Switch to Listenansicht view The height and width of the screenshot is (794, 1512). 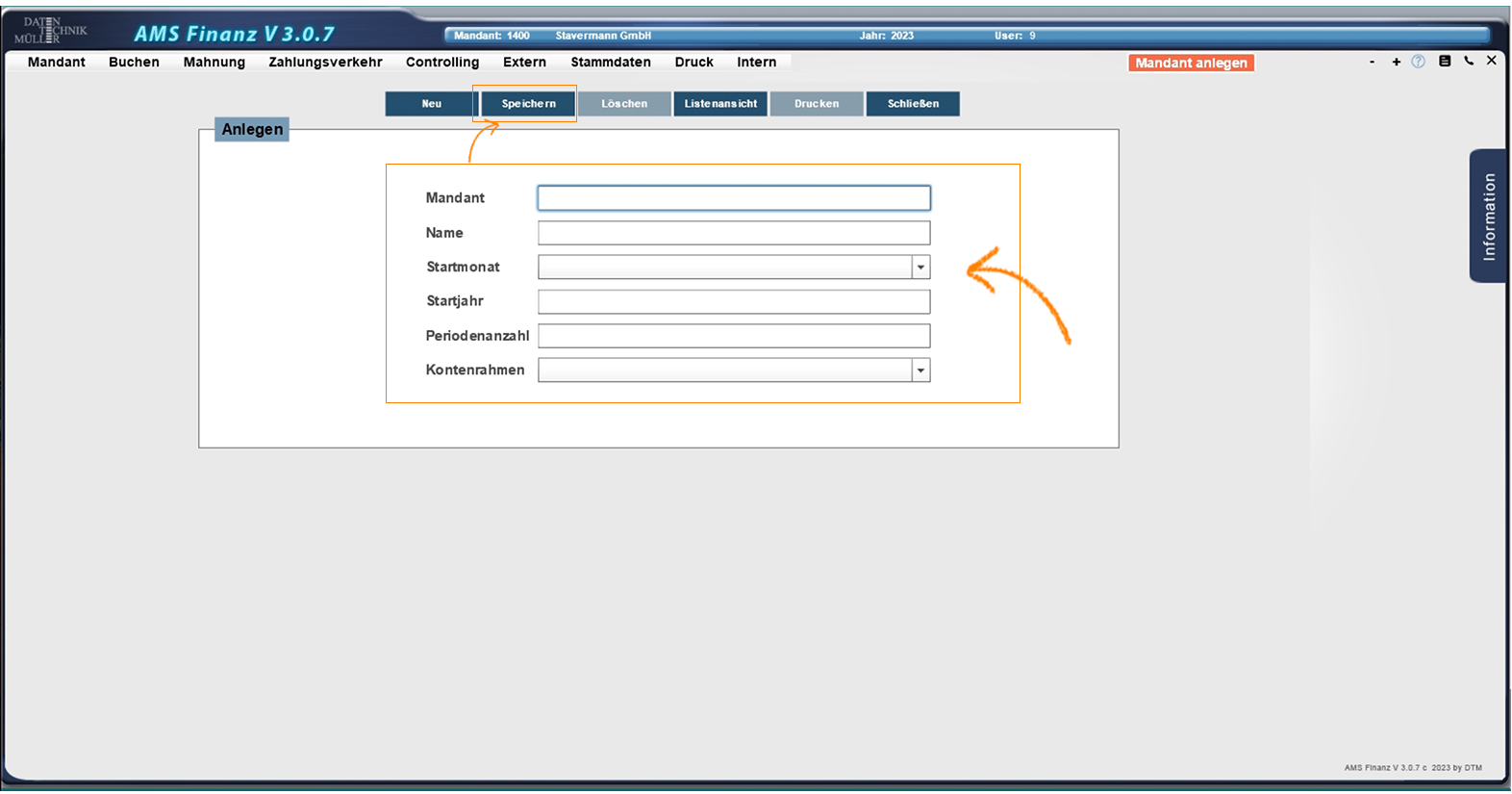click(x=720, y=104)
